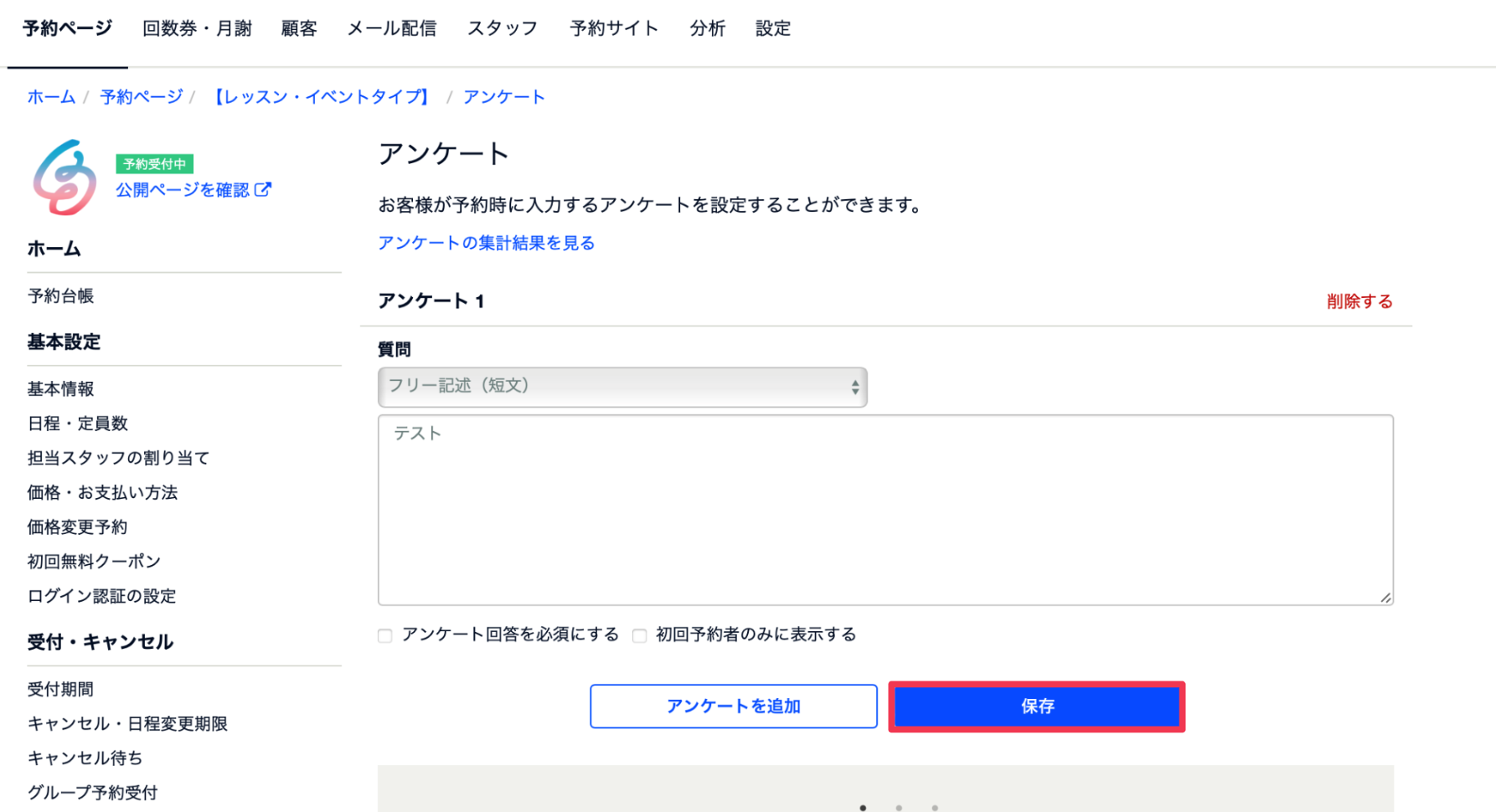Screen dimensions: 1496x812
Task: Open the 予約サイト tab
Action: 614,28
